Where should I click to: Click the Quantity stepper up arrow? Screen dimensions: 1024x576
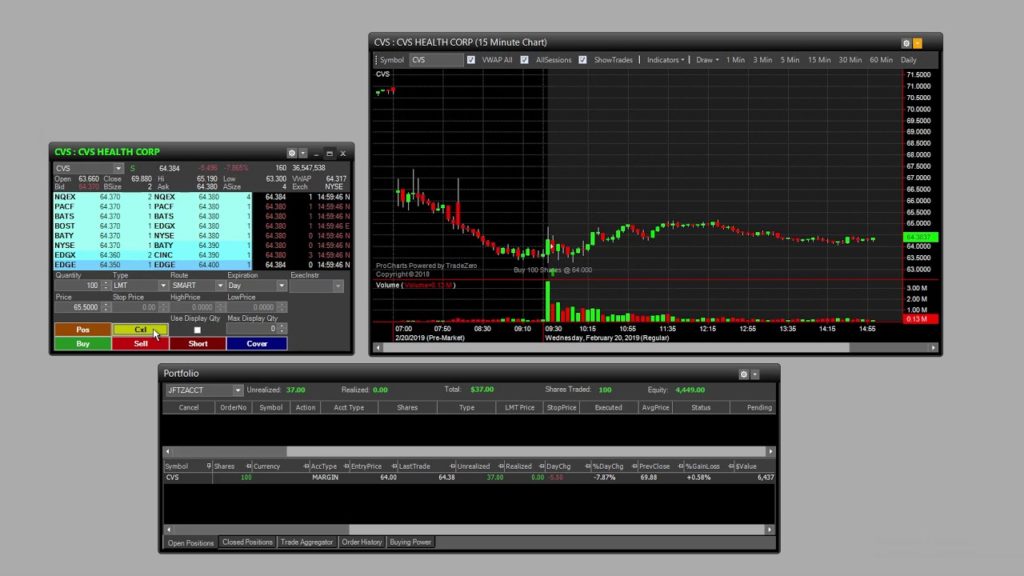105,282
